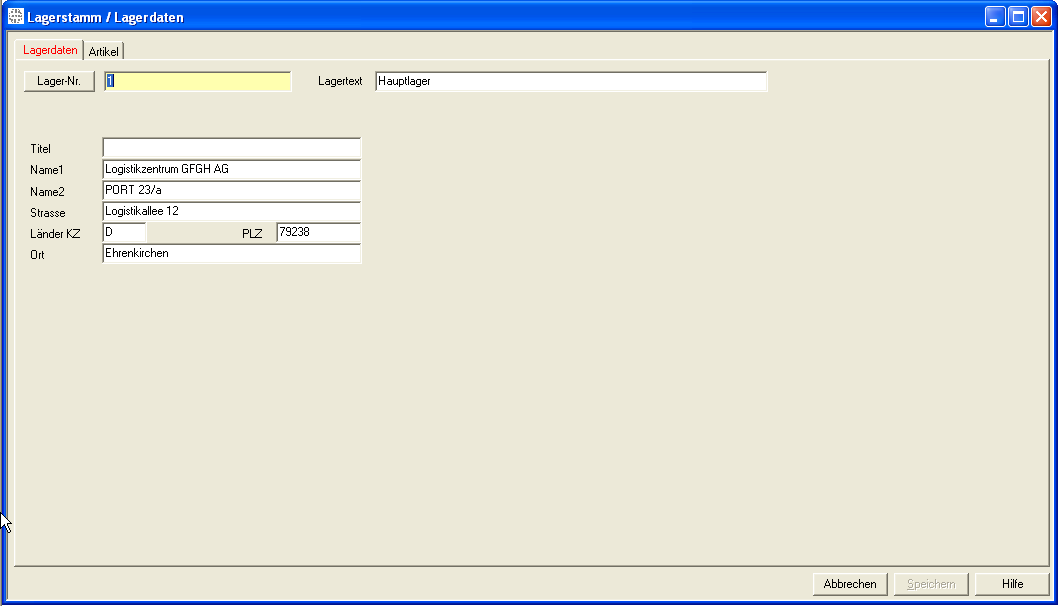This screenshot has width=1058, height=606.
Task: Click the Ort field with Ehrenkirchen
Action: 231,253
